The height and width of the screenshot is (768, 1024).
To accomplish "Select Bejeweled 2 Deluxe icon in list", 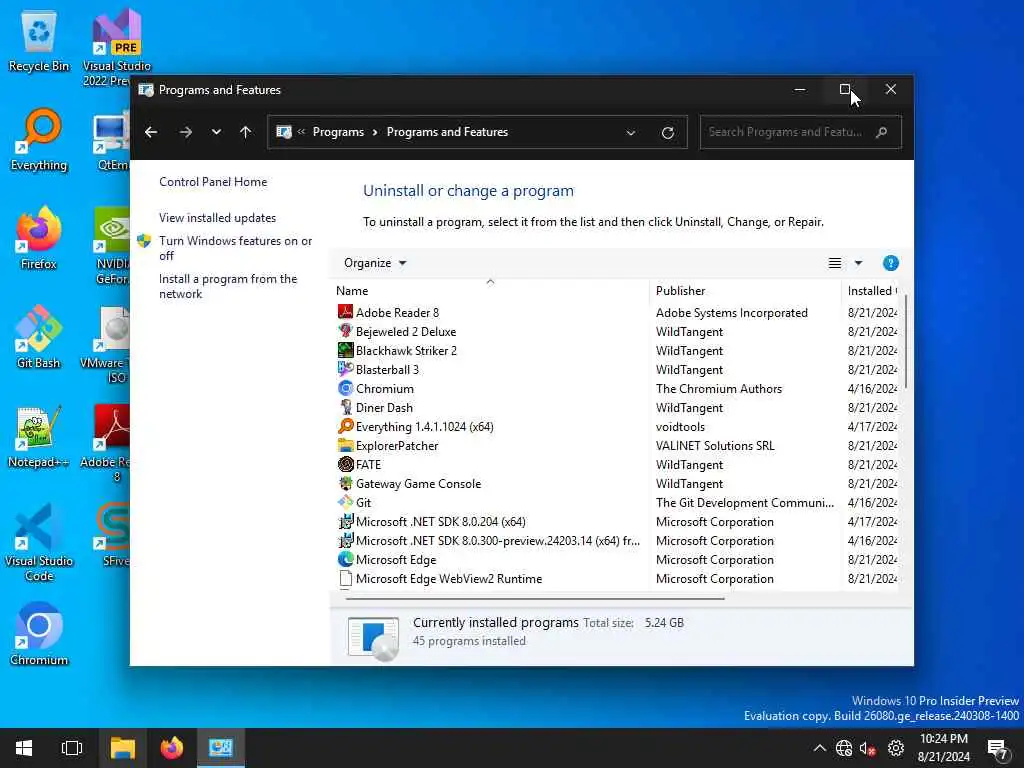I will [345, 331].
